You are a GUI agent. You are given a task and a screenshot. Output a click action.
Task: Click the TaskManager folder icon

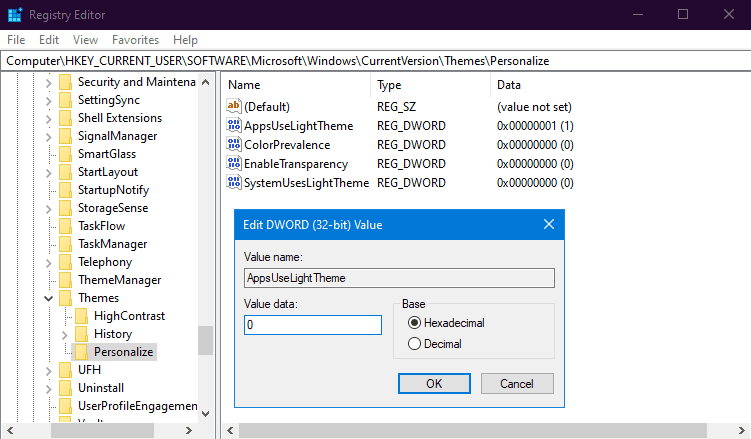(x=66, y=244)
